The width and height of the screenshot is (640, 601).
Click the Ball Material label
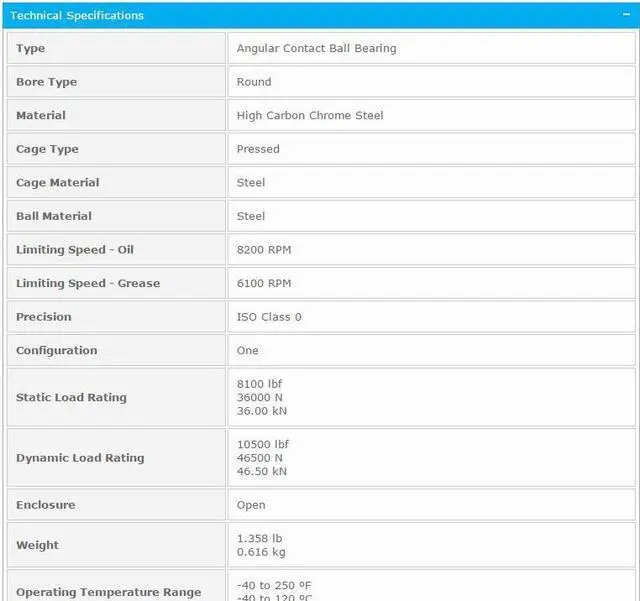(53, 216)
